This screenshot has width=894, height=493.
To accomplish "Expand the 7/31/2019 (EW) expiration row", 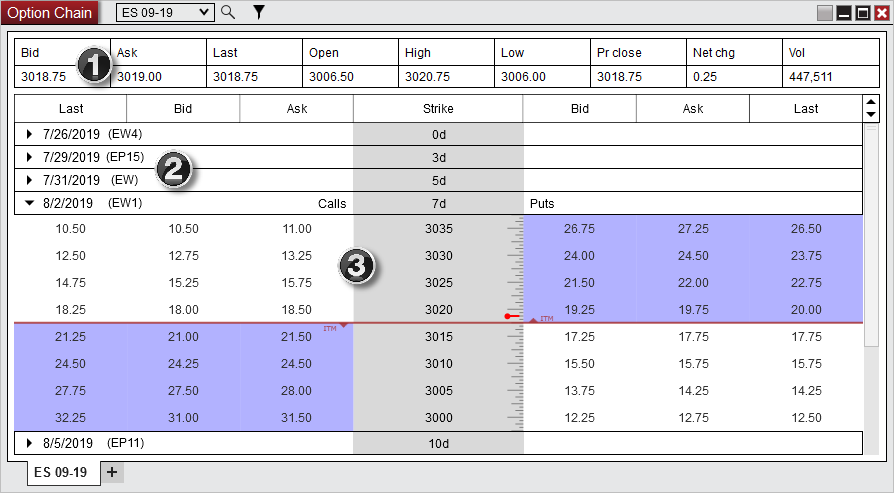I will pos(30,180).
